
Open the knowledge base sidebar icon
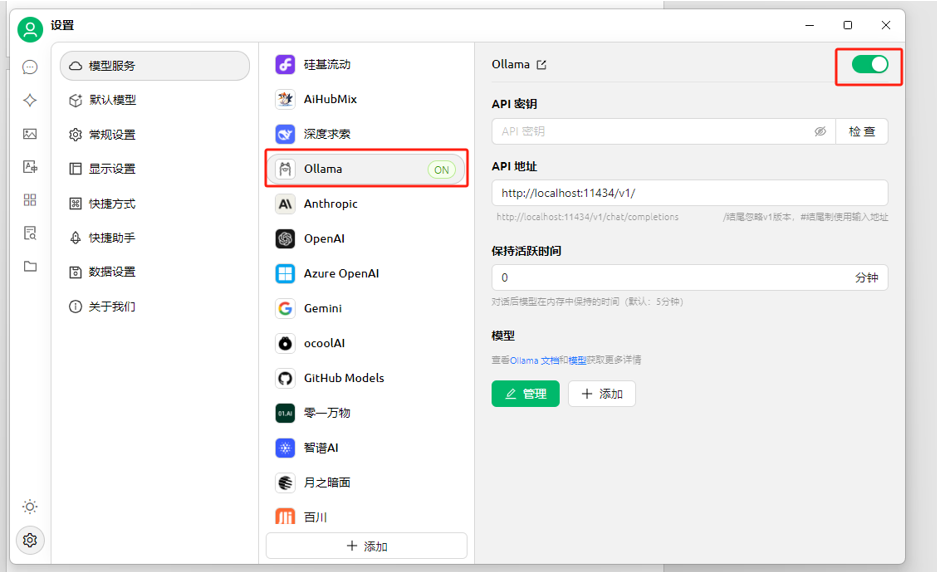[x=30, y=233]
